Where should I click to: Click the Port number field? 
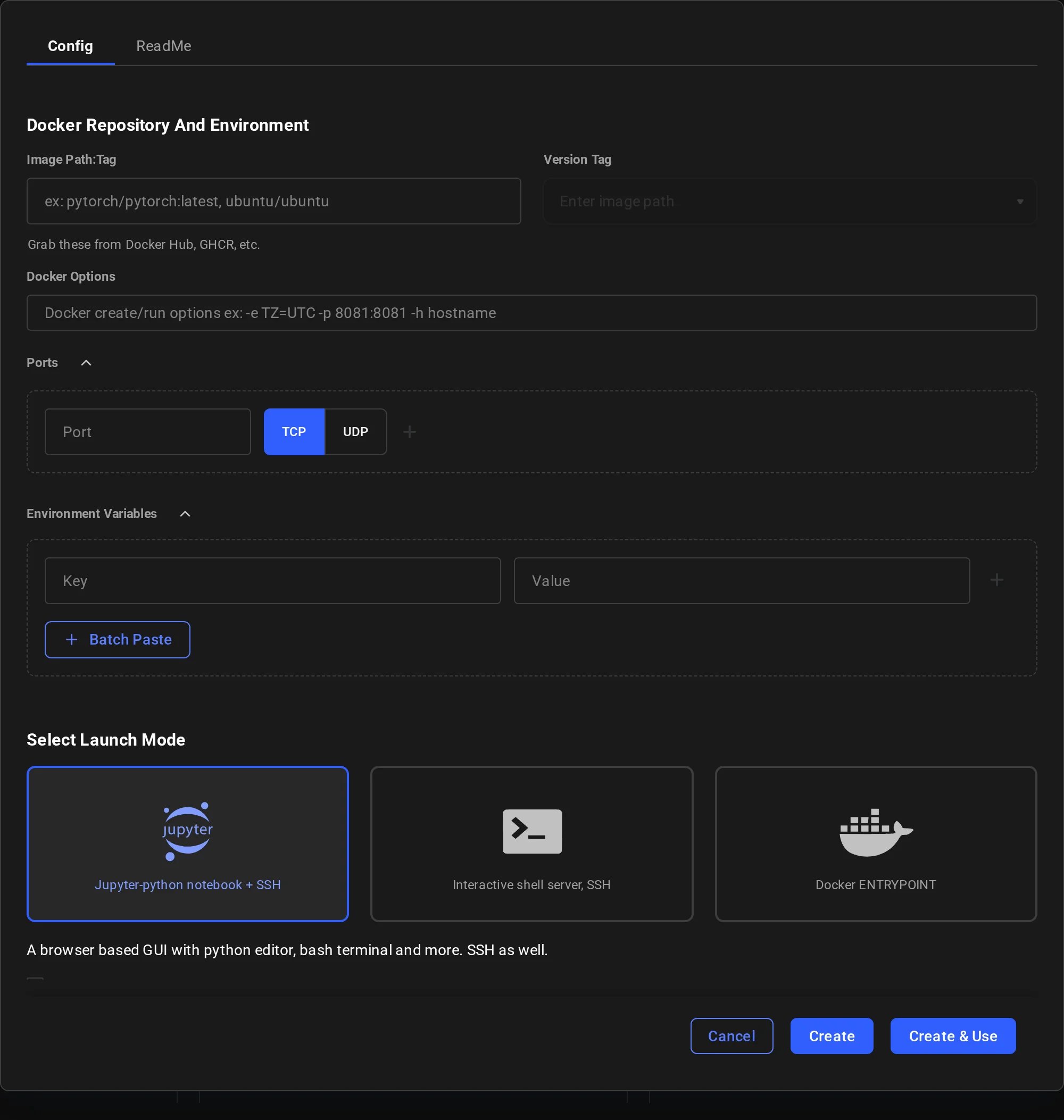coord(147,431)
